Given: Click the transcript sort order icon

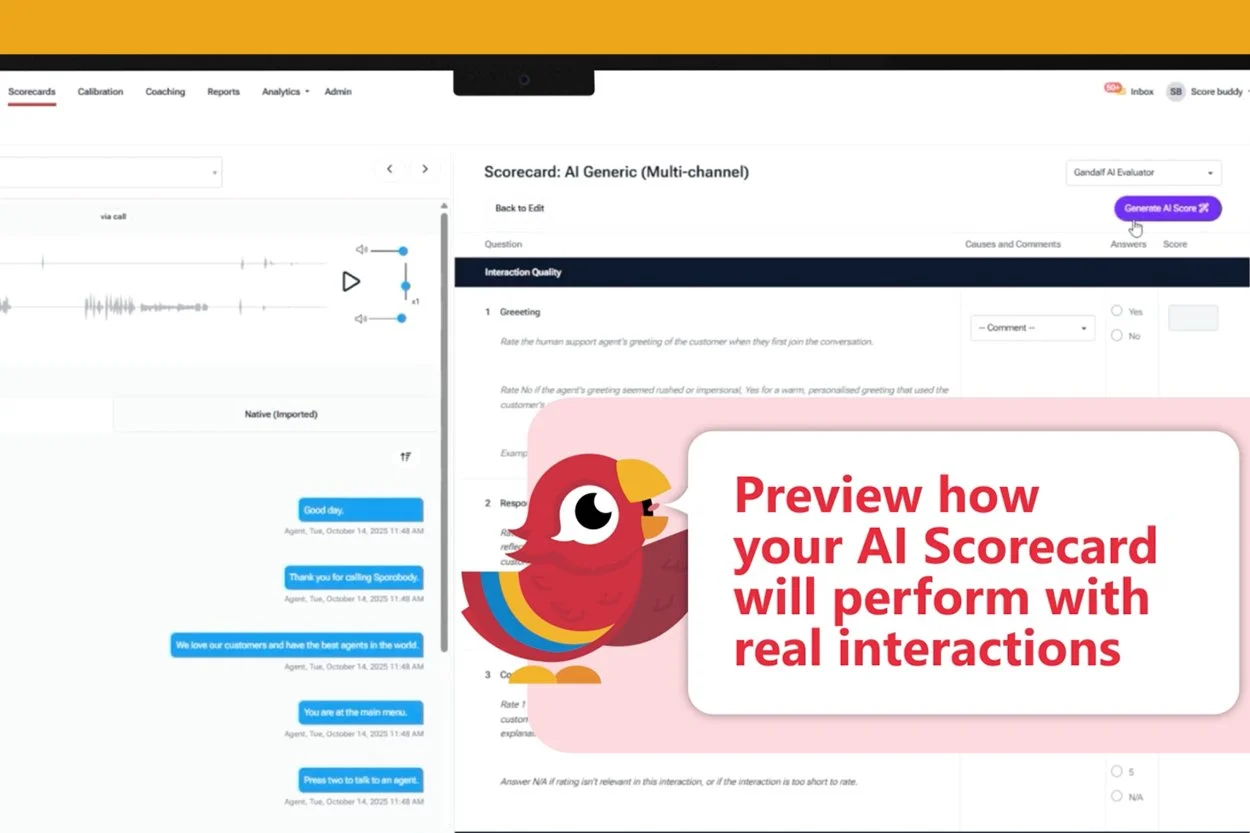Looking at the screenshot, I should tap(405, 457).
